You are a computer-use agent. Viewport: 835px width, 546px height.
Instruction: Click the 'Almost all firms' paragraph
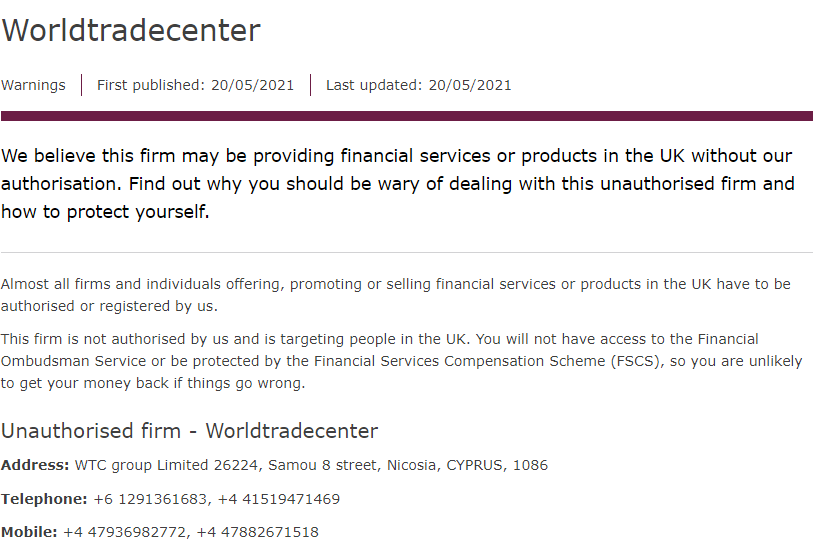396,295
